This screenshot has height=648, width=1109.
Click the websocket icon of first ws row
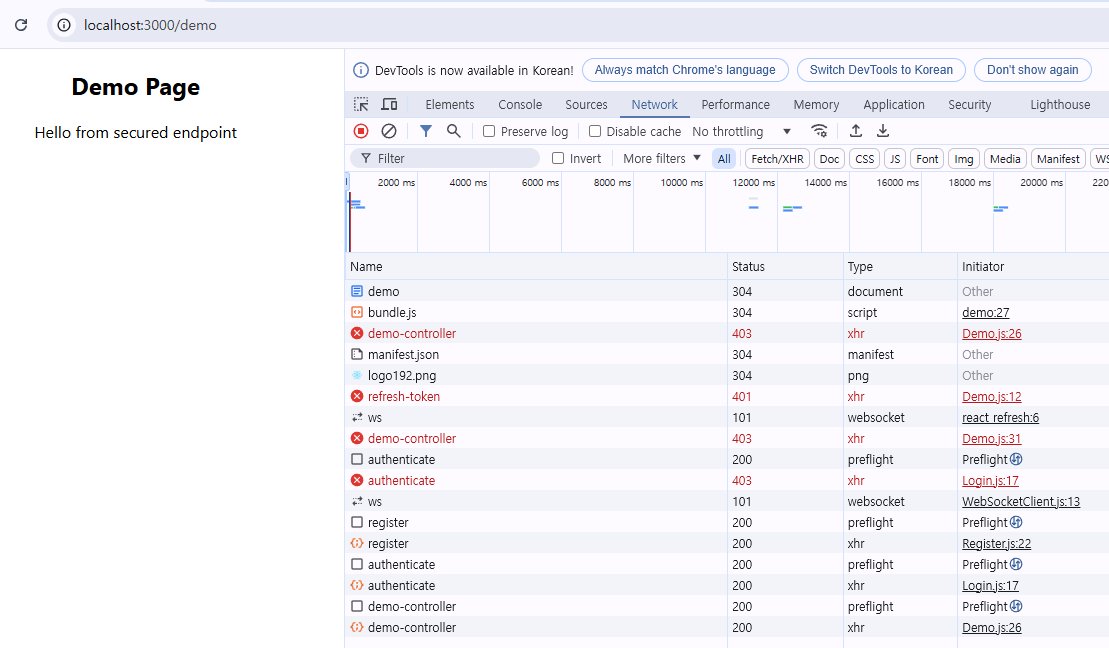pyautogui.click(x=357, y=417)
